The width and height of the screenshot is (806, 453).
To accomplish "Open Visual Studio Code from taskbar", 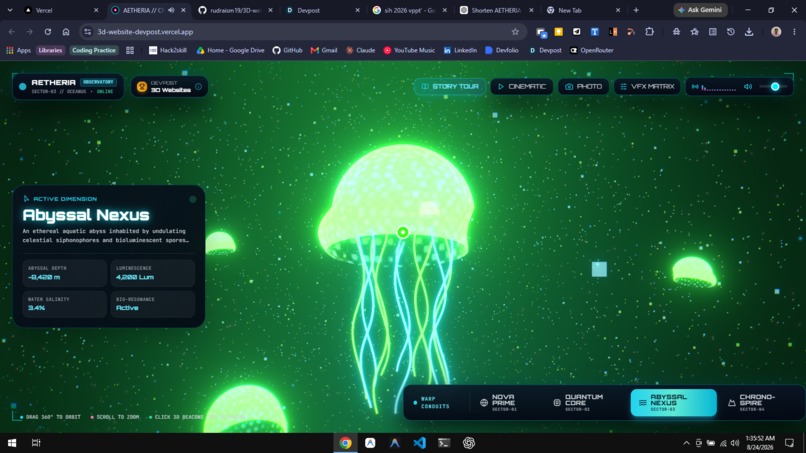I will [419, 443].
